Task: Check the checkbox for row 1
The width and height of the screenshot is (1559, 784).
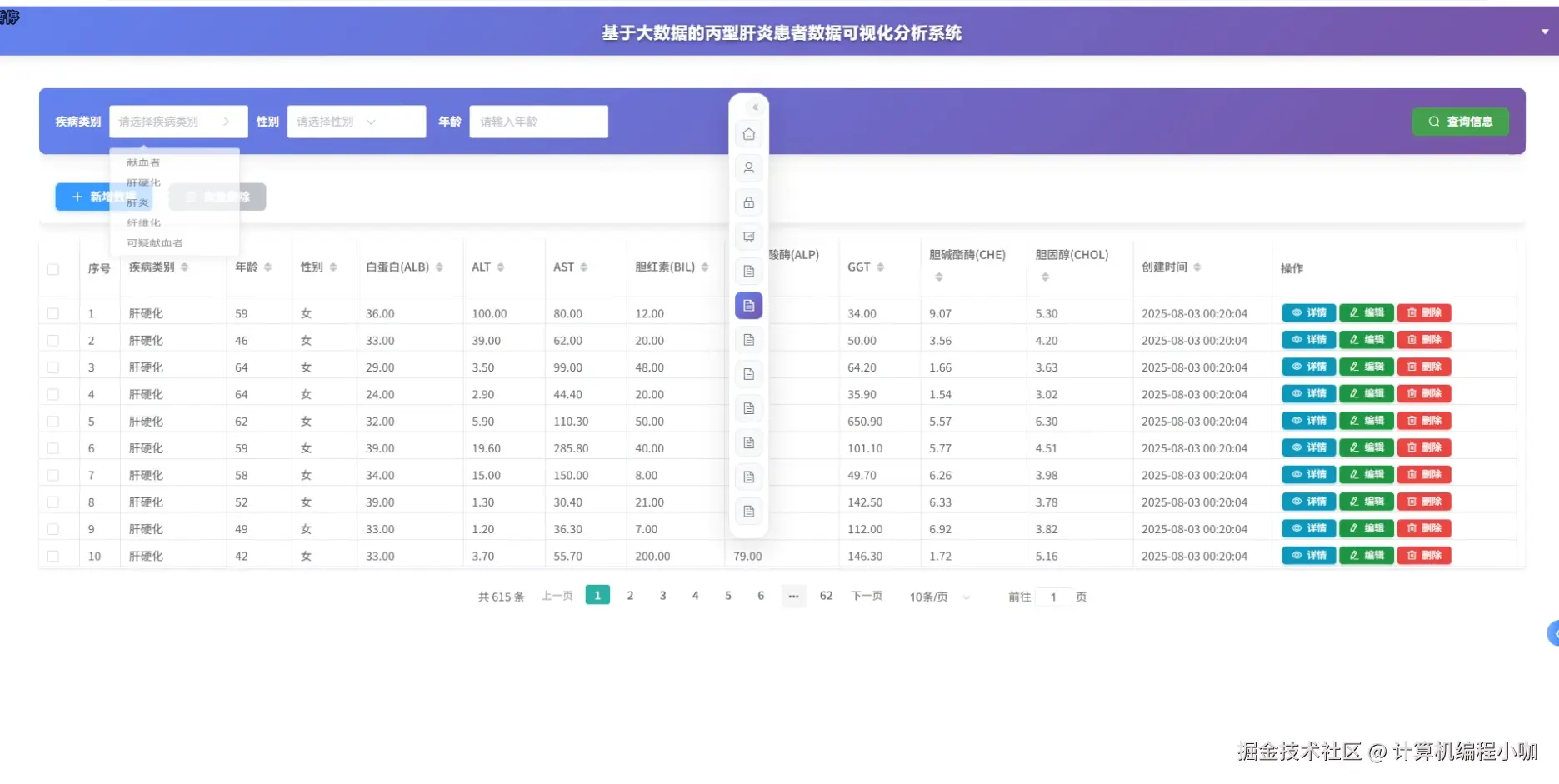Action: point(53,313)
